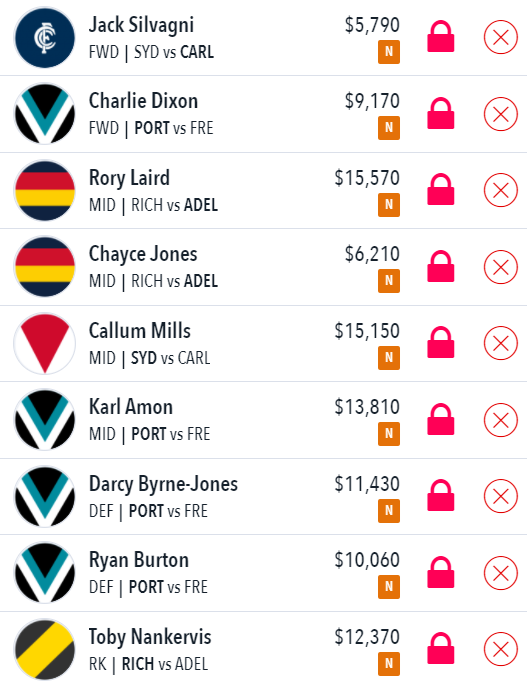Viewport: 527px width, 687px height.
Task: Toggle the lock for Rory Laird
Action: (441, 189)
